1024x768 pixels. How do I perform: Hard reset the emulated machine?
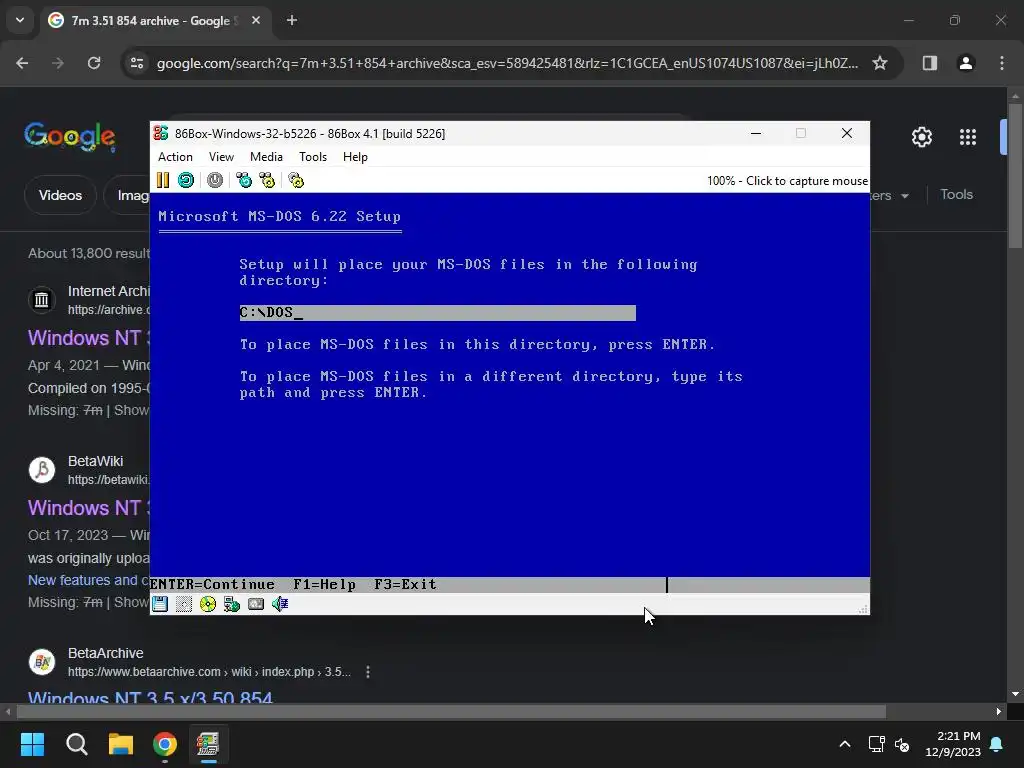pos(186,180)
